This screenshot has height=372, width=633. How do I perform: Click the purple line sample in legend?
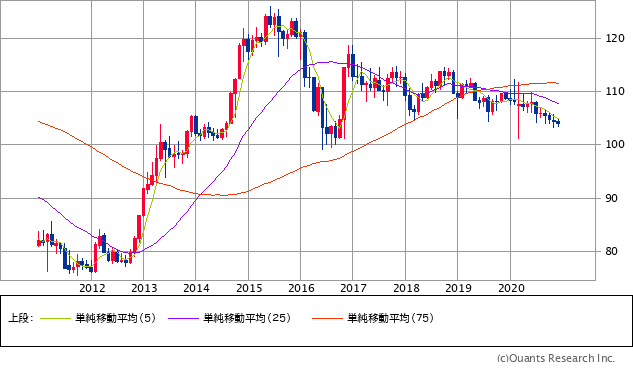coord(183,319)
